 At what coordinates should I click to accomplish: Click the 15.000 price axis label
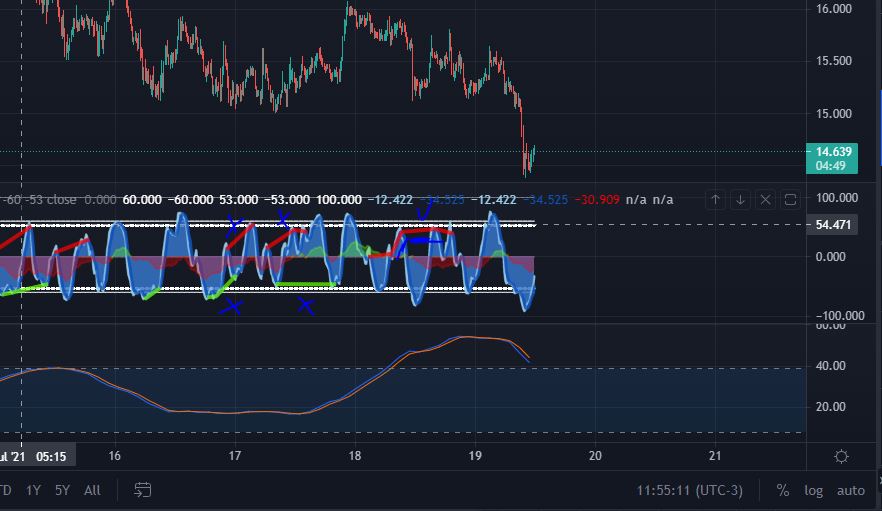[834, 114]
